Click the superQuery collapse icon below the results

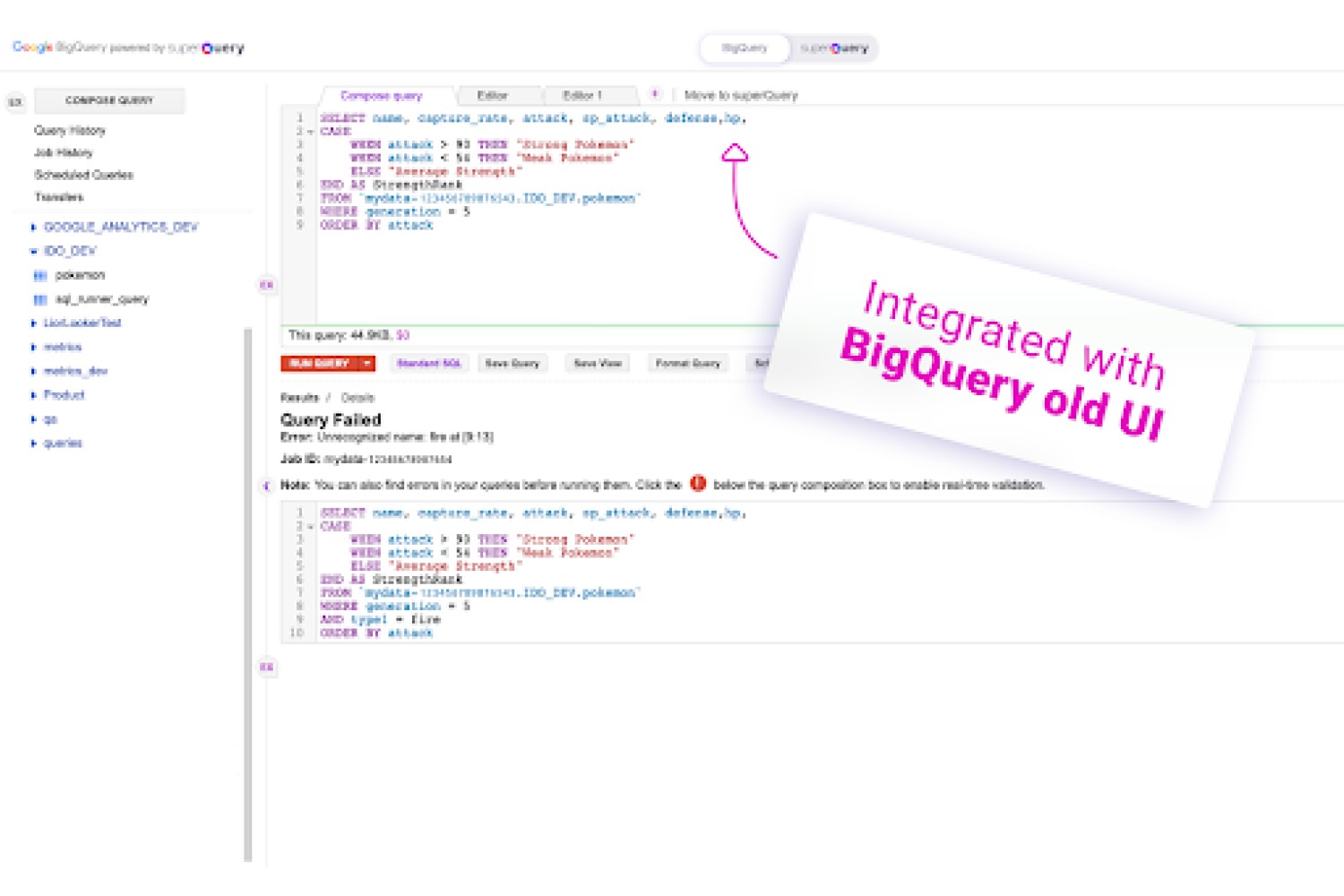click(x=266, y=667)
